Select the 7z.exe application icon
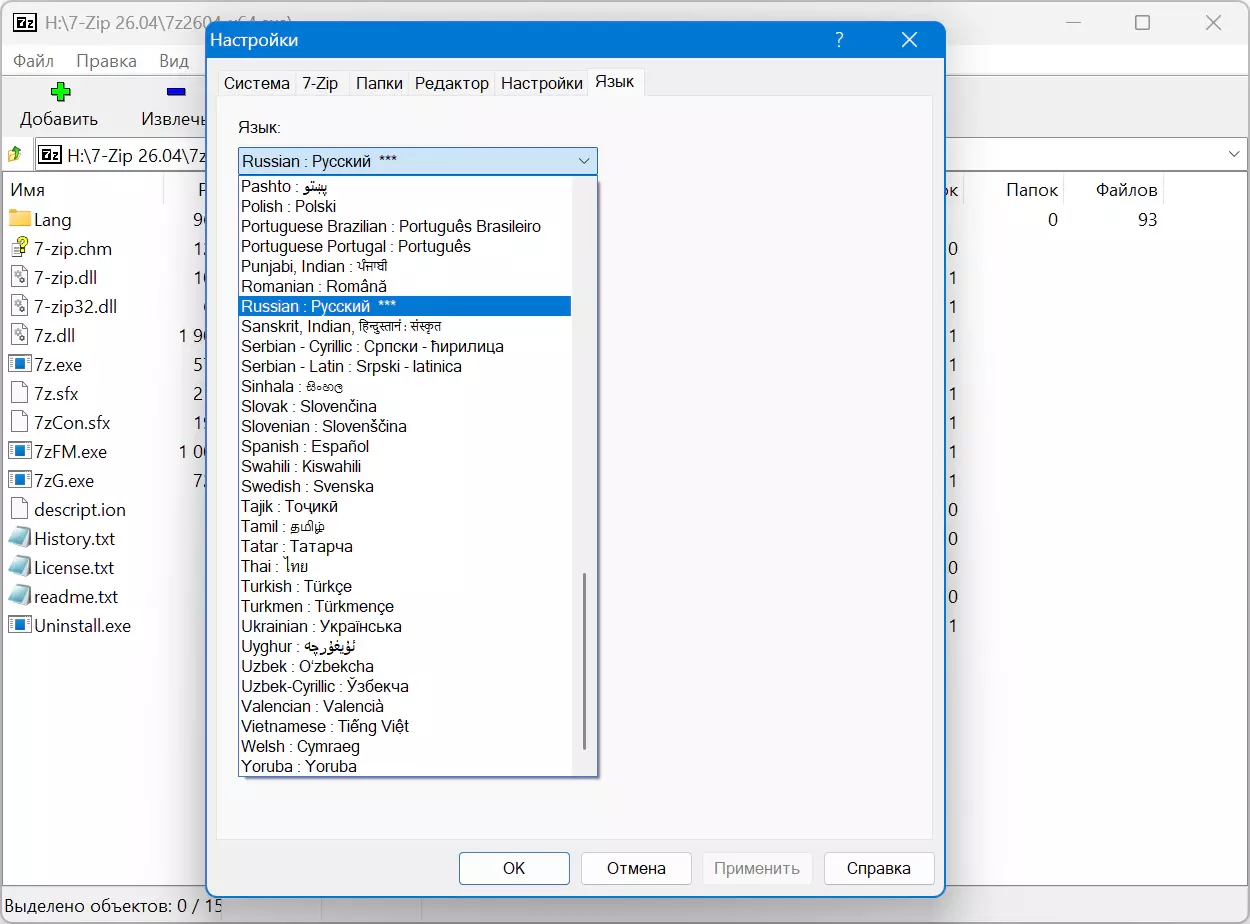Screen dimensions: 1250x924 (x=20, y=364)
